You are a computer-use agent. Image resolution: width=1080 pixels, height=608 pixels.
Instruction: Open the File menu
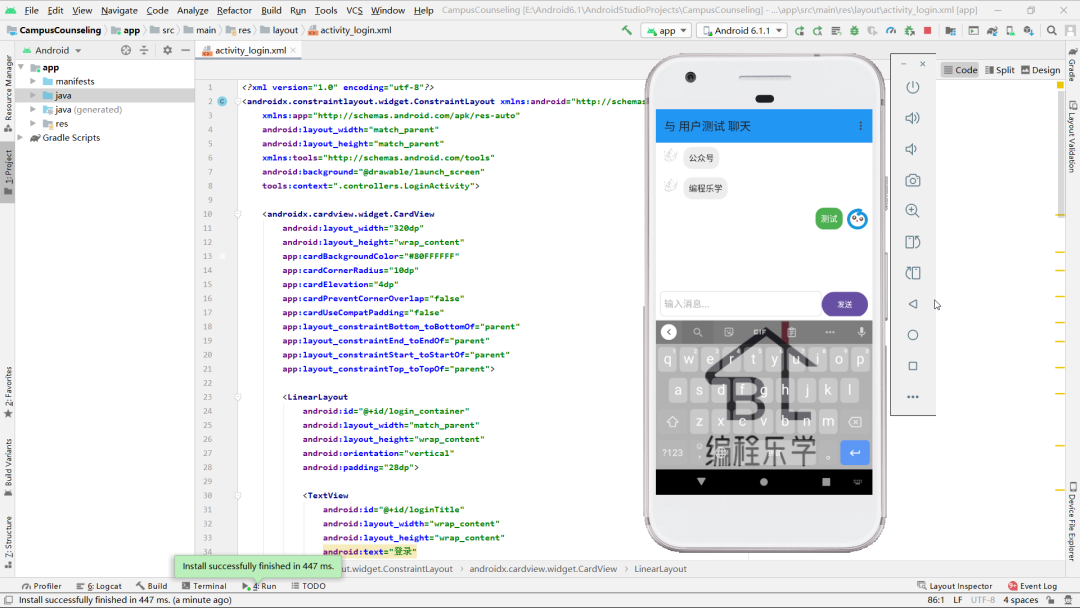(32, 10)
